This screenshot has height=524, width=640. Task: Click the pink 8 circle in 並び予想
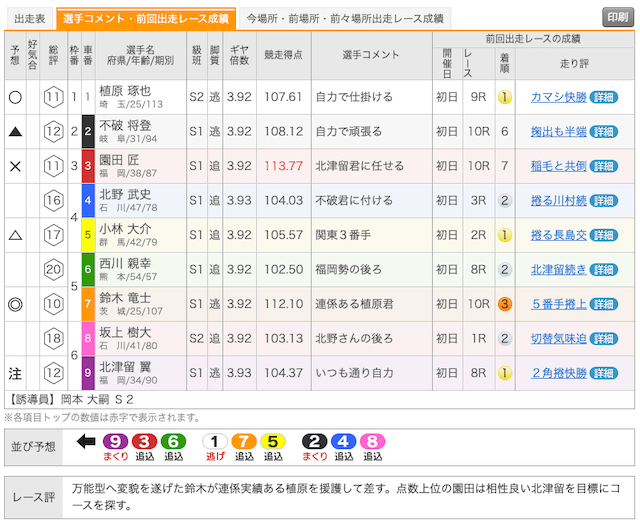371,441
